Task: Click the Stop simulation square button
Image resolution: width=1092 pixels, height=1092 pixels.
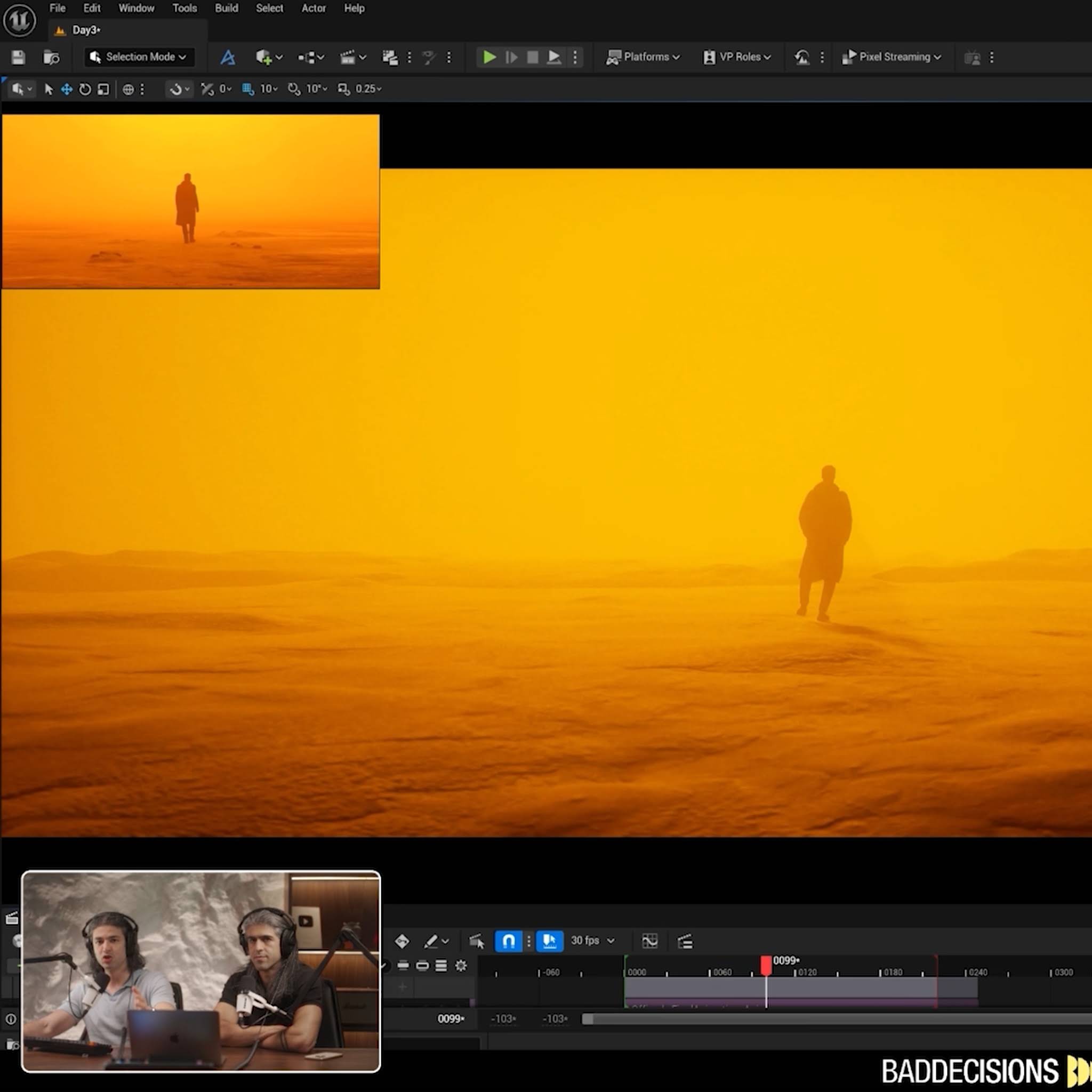Action: [x=533, y=57]
